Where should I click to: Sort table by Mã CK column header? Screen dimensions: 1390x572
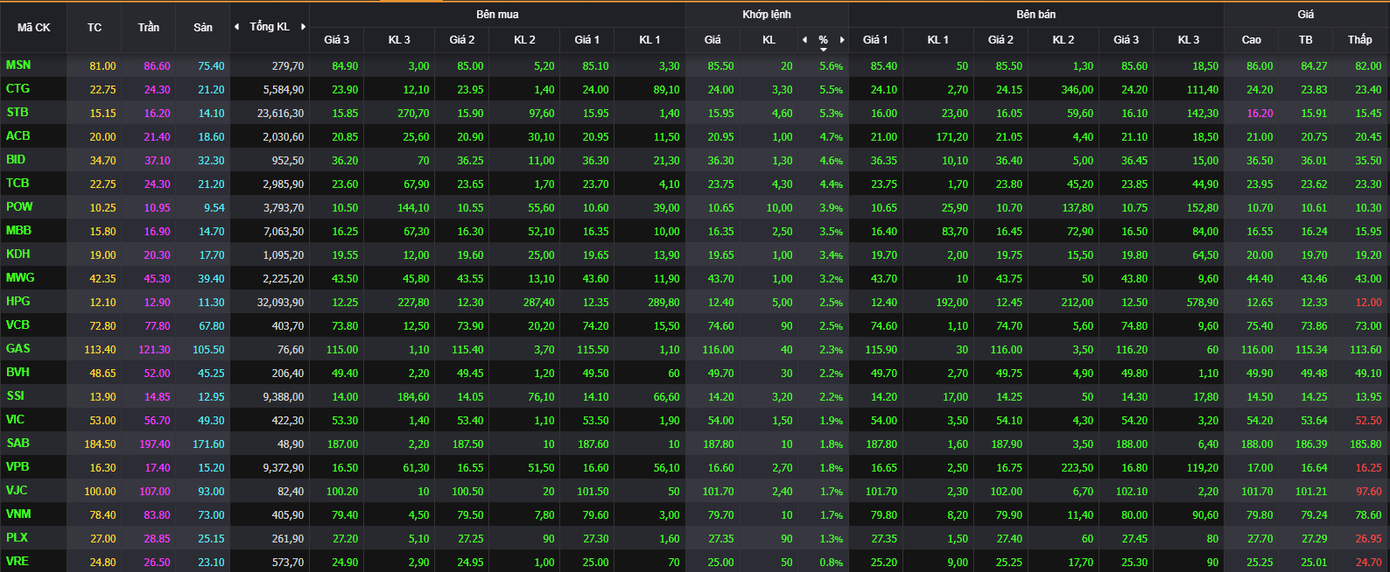[x=34, y=27]
